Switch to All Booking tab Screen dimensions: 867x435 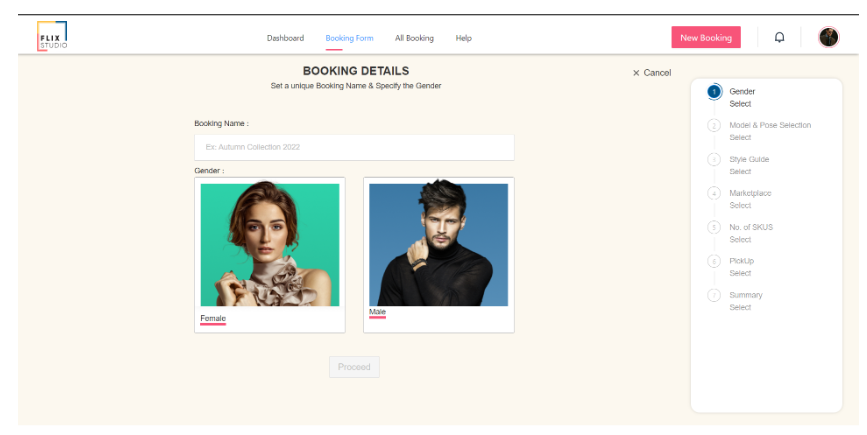coord(414,38)
